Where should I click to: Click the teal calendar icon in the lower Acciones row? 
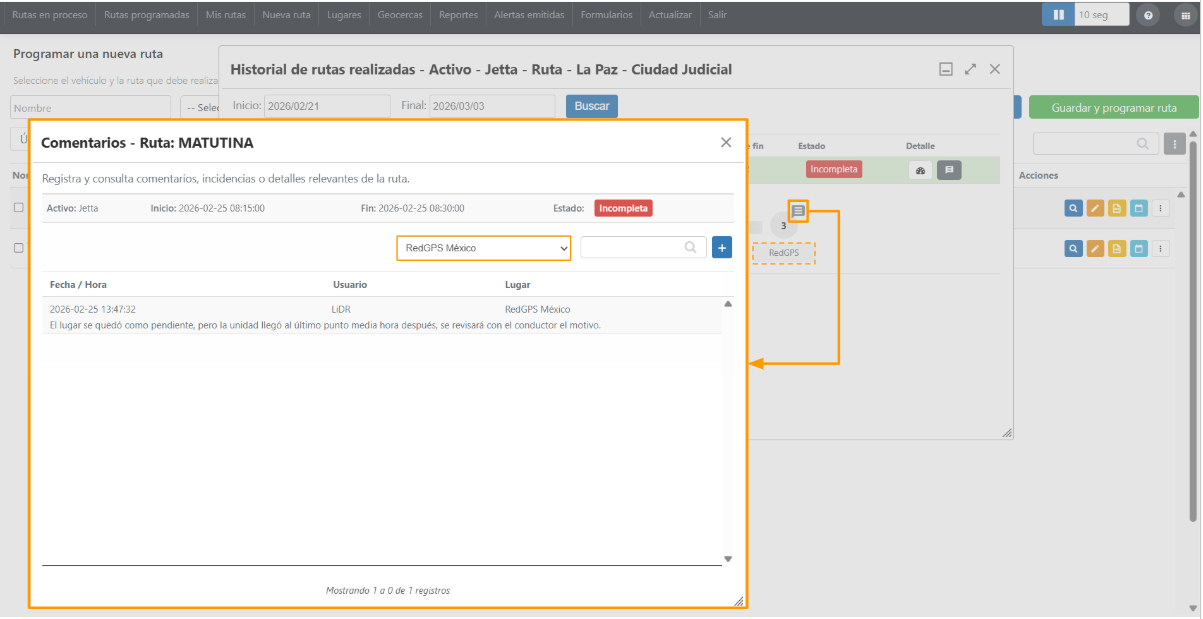click(x=1139, y=248)
